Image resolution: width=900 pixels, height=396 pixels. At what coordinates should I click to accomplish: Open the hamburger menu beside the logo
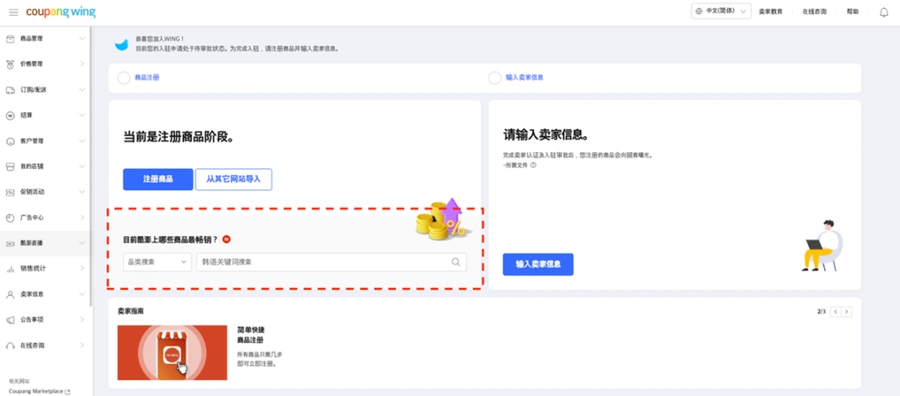point(14,12)
